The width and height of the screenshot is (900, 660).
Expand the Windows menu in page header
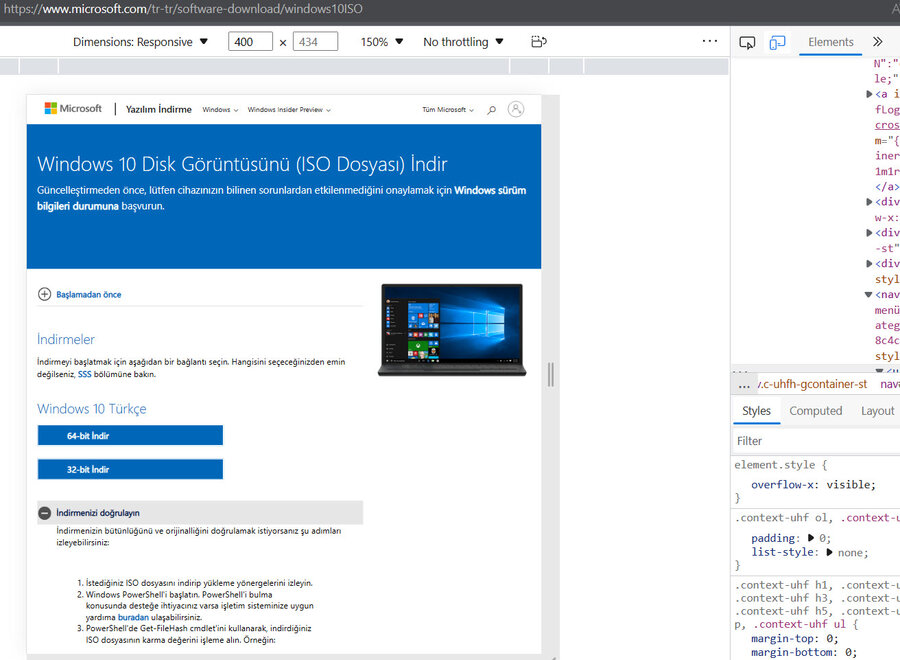tap(220, 110)
